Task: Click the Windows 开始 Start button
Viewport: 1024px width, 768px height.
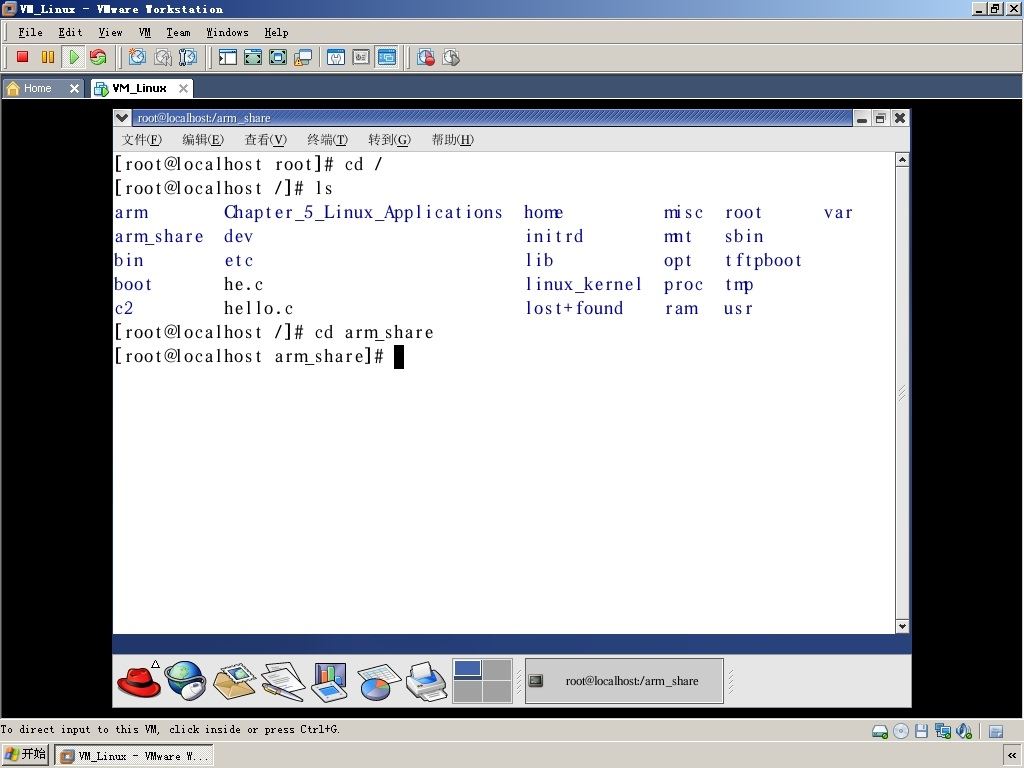Action: [25, 755]
